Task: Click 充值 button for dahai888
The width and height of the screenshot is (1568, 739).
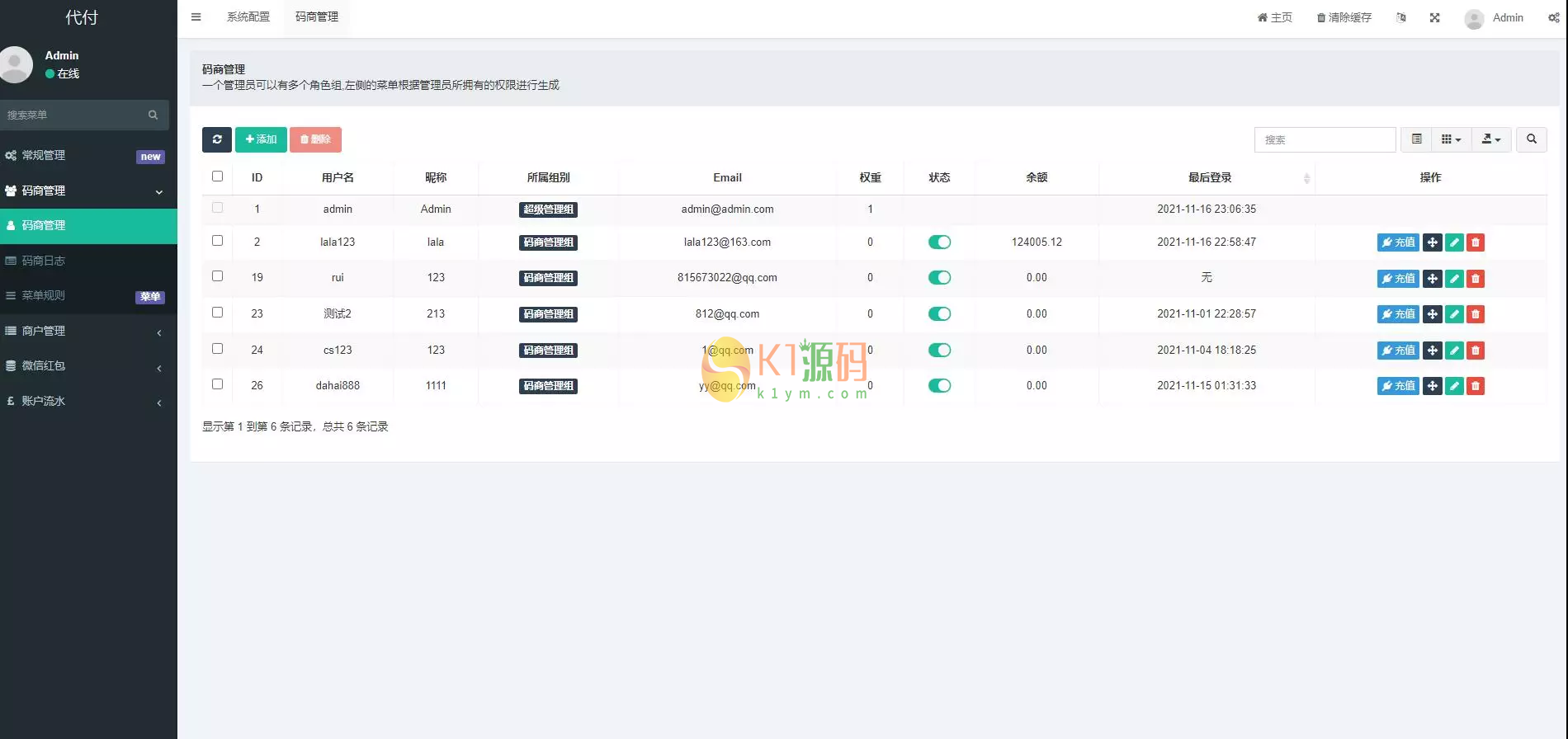Action: (x=1398, y=386)
